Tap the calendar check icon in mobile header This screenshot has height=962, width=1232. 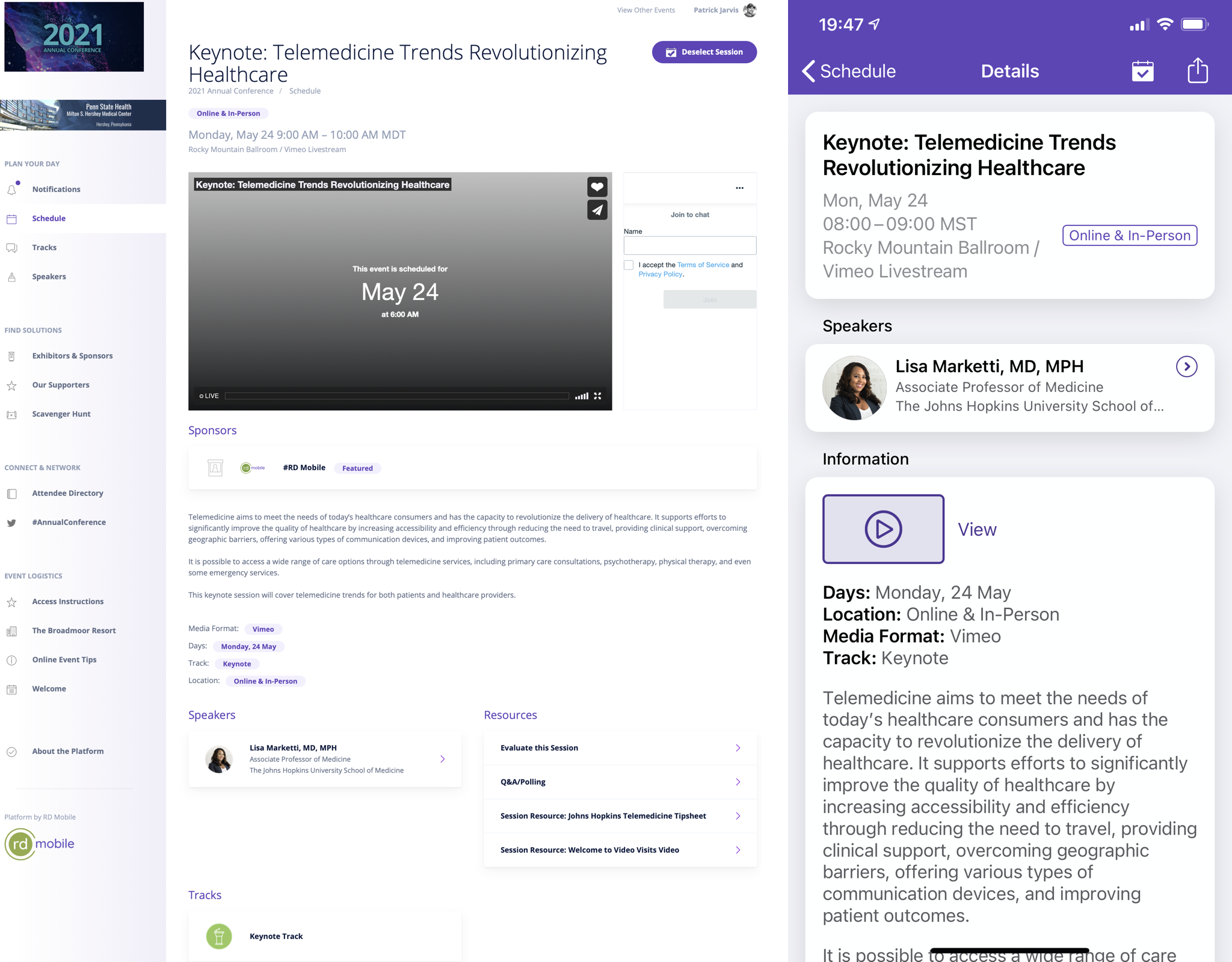coord(1142,71)
